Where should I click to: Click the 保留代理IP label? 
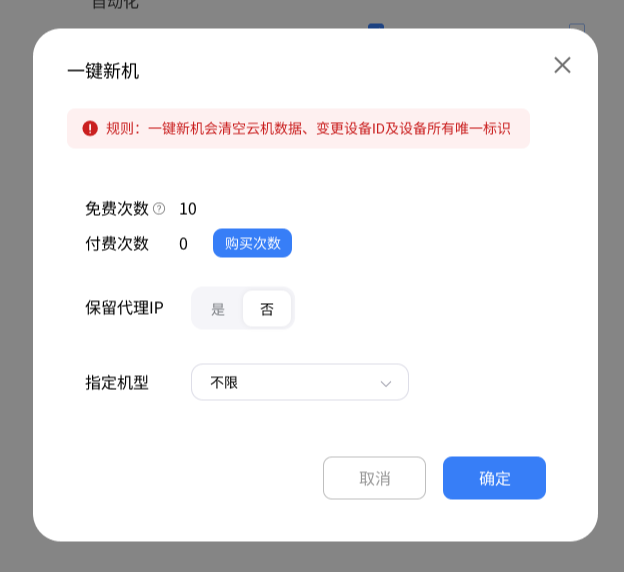[x=124, y=308]
